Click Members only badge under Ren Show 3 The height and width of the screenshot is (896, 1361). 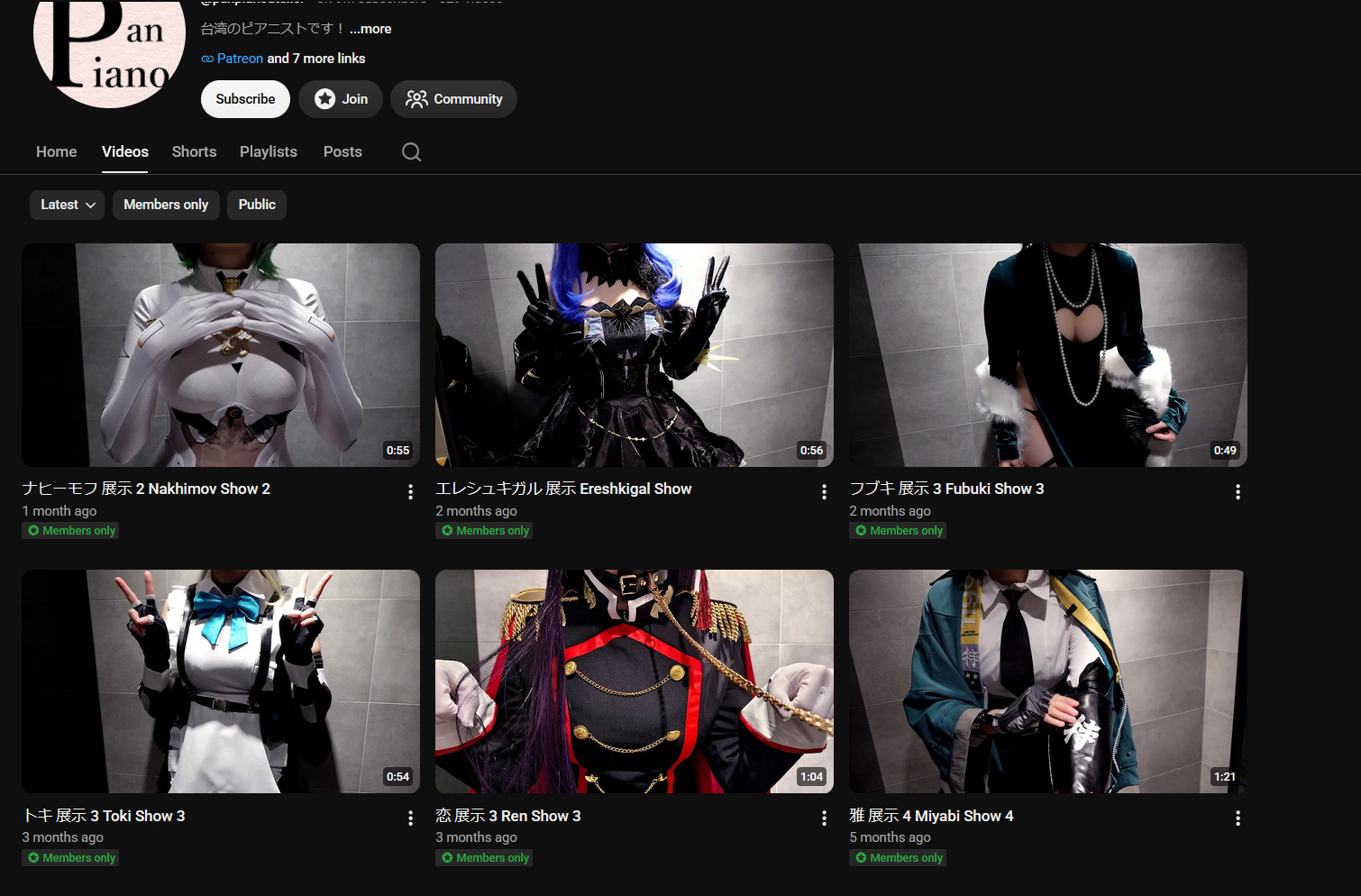coord(485,858)
